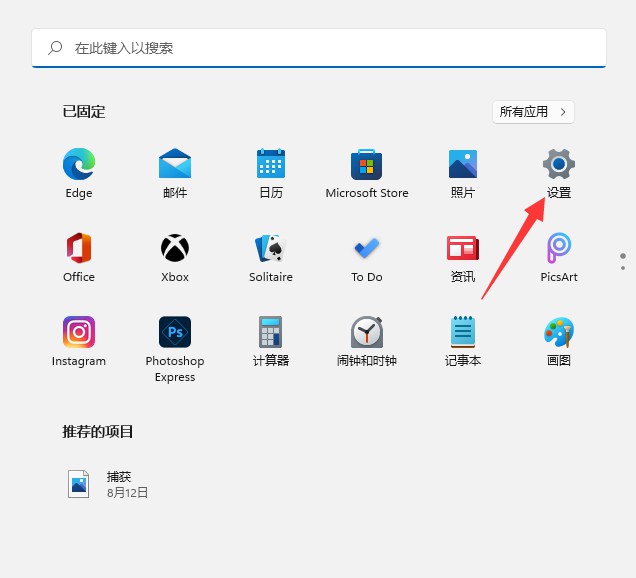
Task: Open Microsoft Store icon
Action: [367, 164]
